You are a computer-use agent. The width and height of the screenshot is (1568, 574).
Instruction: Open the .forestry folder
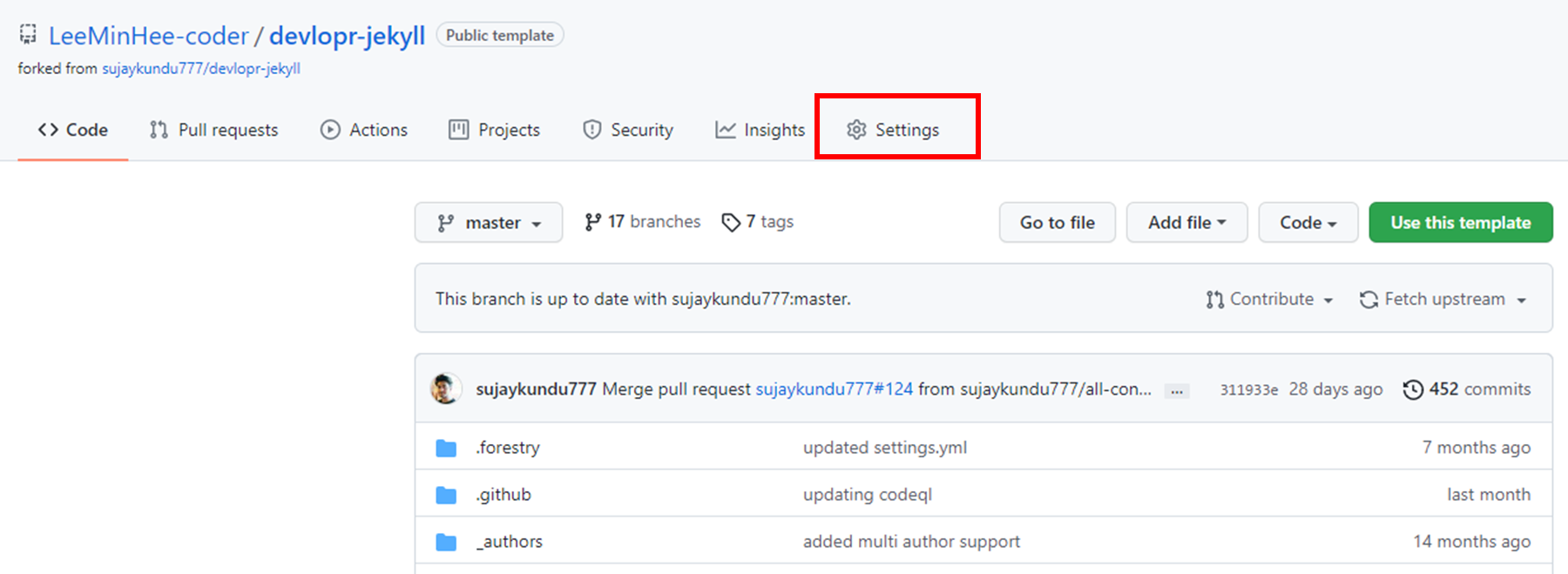[508, 448]
